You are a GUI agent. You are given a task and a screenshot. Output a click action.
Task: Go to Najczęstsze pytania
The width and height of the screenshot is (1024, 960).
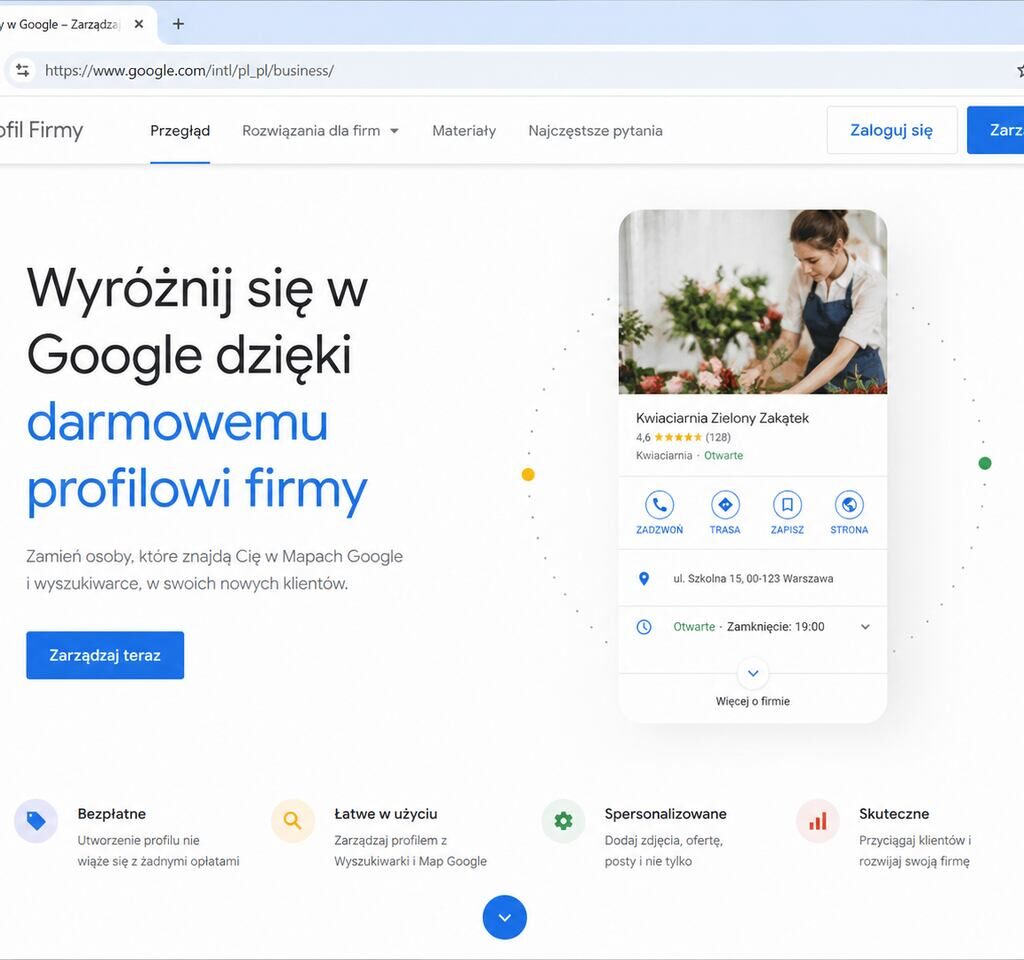pyautogui.click(x=596, y=131)
